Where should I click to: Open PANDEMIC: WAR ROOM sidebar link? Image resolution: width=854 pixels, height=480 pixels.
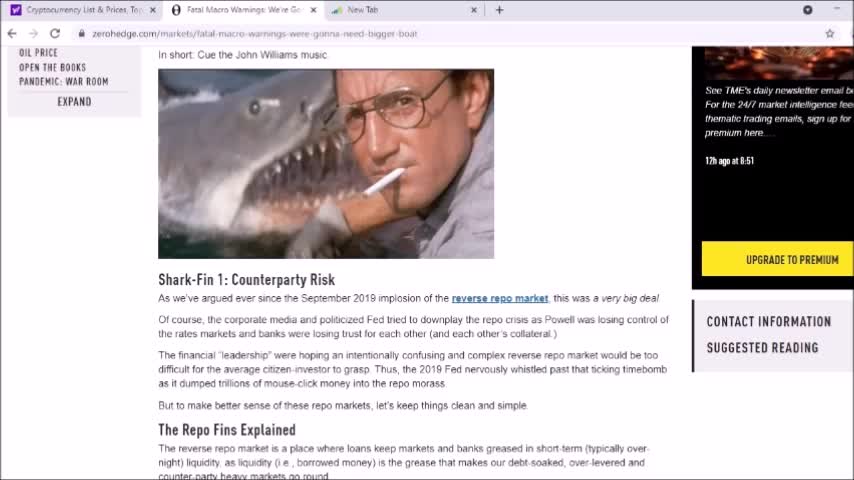pos(64,82)
